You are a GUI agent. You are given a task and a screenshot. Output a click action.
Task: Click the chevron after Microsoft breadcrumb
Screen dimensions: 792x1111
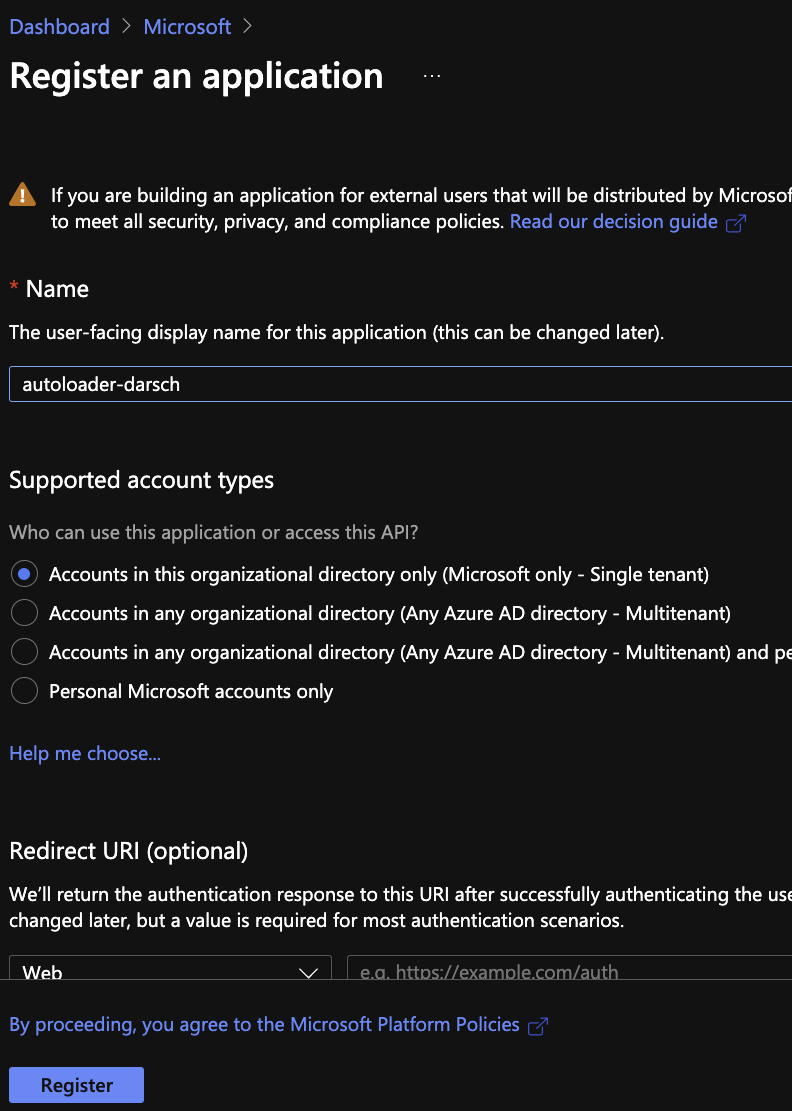[x=247, y=27]
